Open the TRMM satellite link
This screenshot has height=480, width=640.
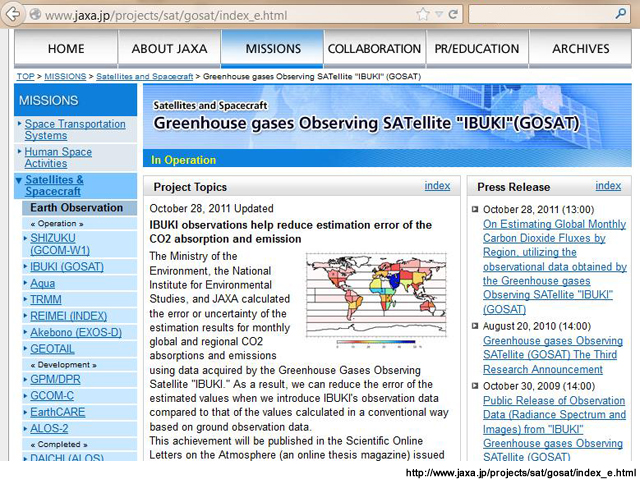46,299
